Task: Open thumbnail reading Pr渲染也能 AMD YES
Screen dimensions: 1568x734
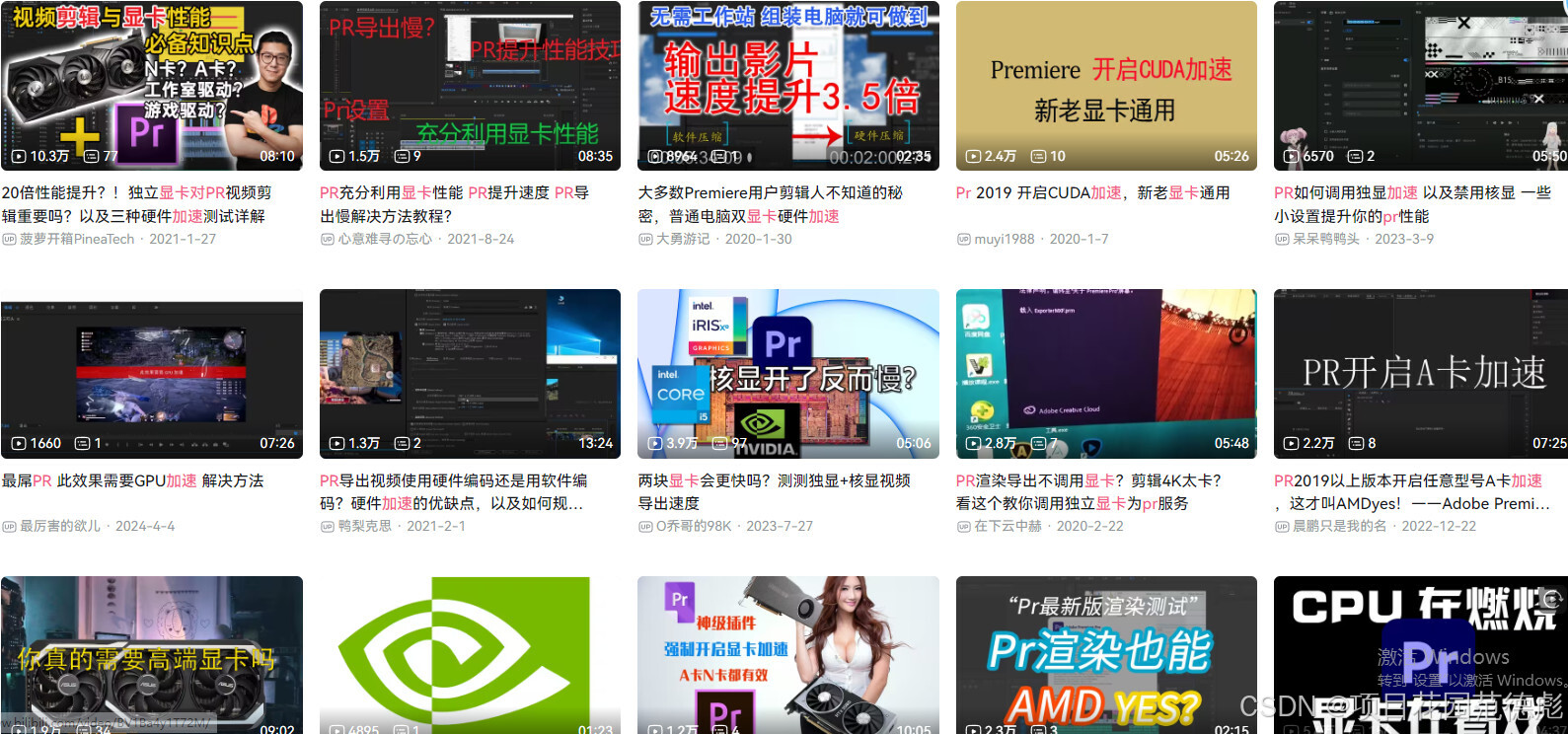Action: (x=1106, y=655)
